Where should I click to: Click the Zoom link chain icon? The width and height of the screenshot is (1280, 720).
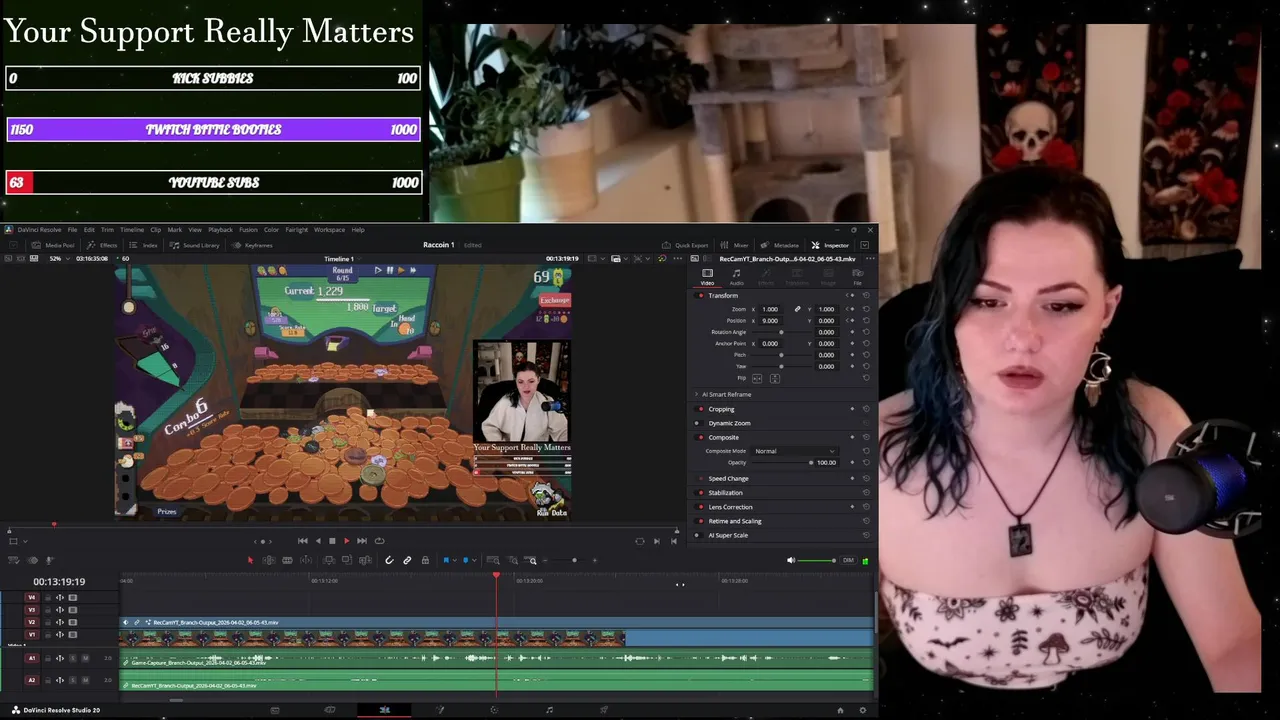pyautogui.click(x=798, y=309)
